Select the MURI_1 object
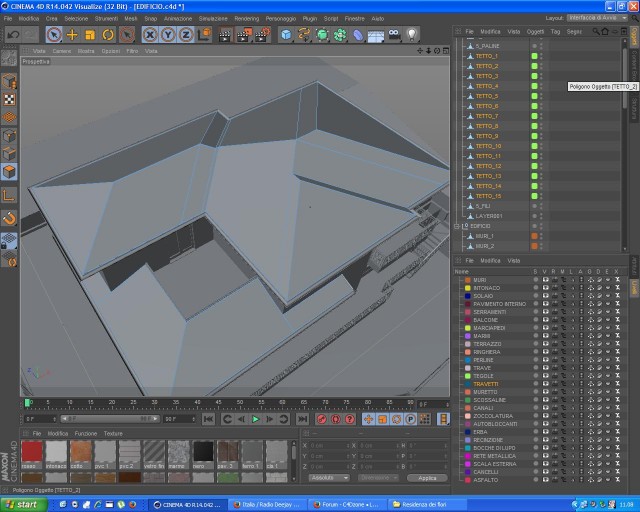The height and width of the screenshot is (512, 640). (484, 236)
